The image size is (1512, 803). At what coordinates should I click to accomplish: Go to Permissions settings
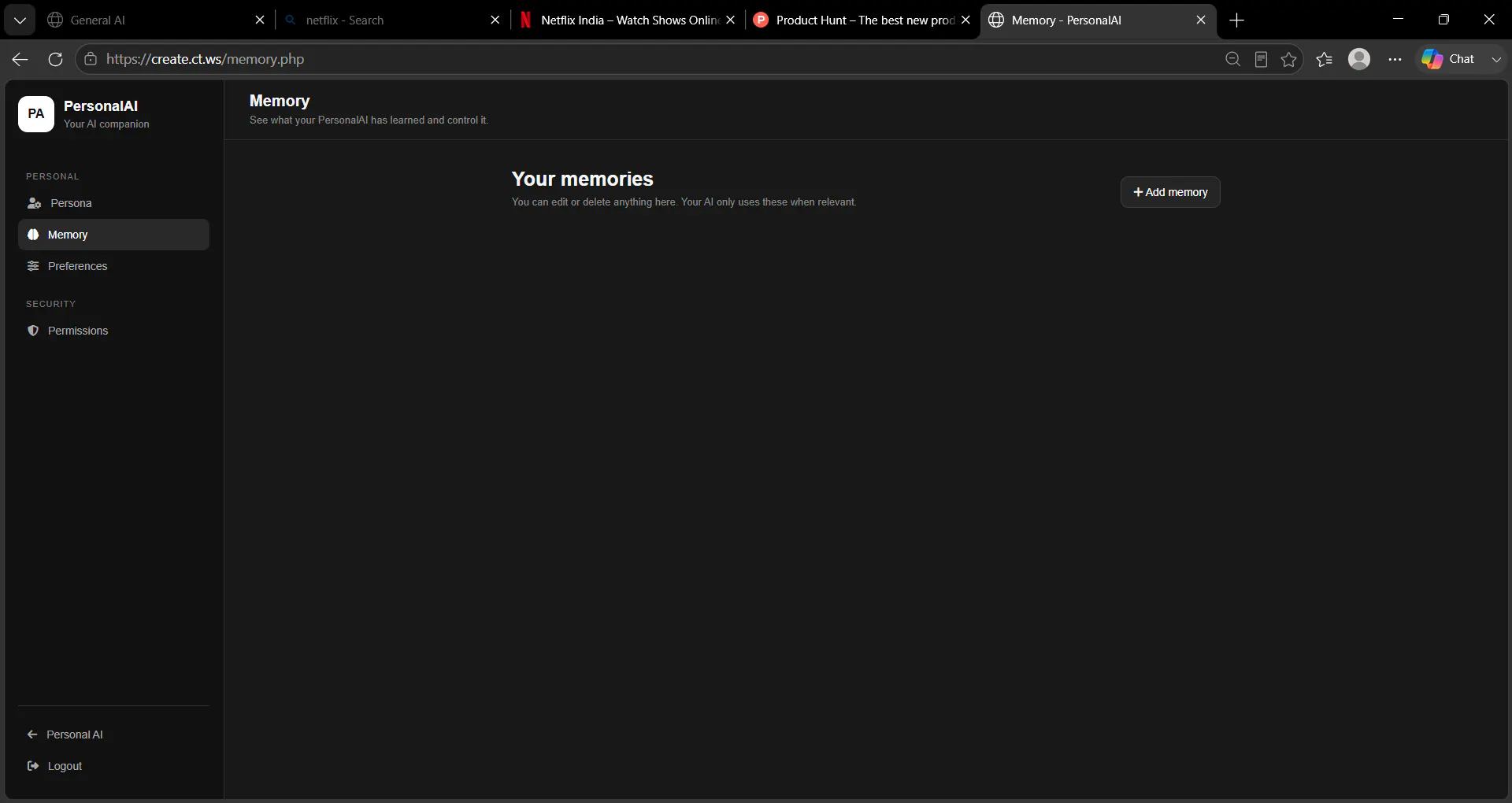pos(113,331)
